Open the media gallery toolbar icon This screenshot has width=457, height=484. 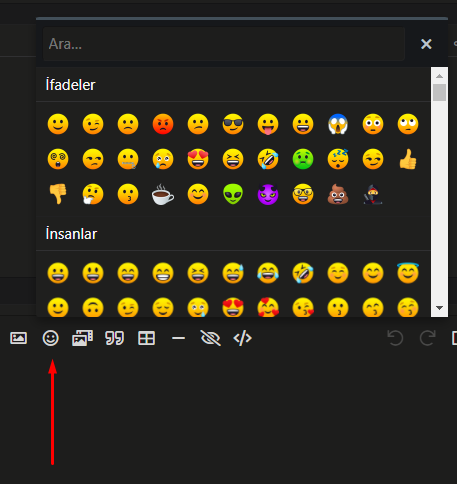(x=83, y=338)
